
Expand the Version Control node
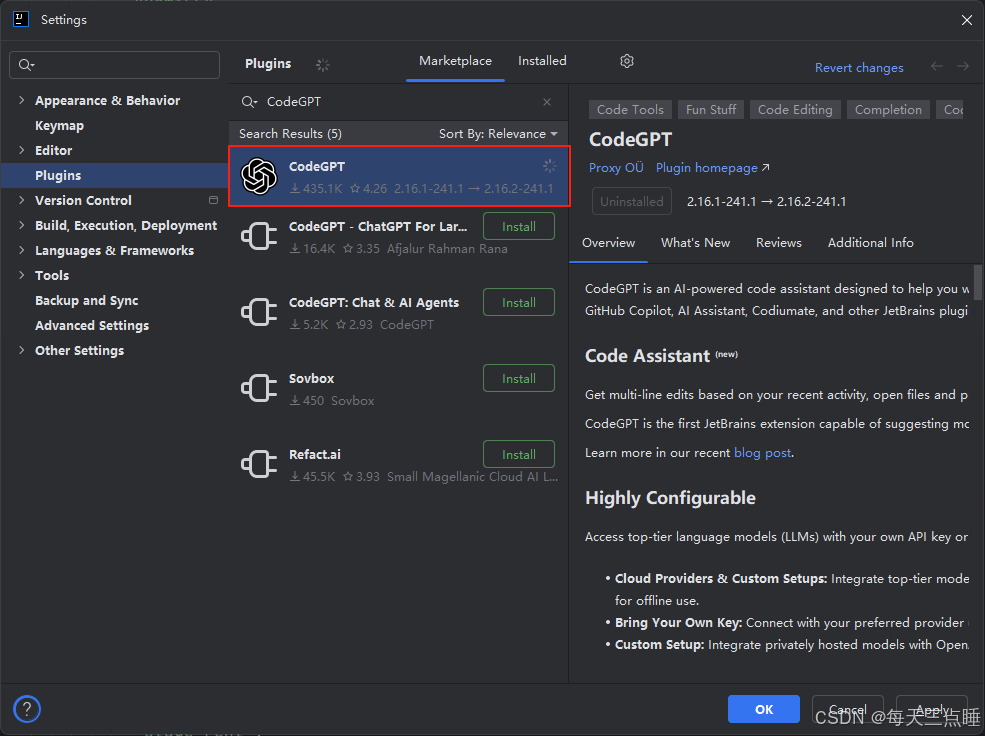pyautogui.click(x=21, y=200)
